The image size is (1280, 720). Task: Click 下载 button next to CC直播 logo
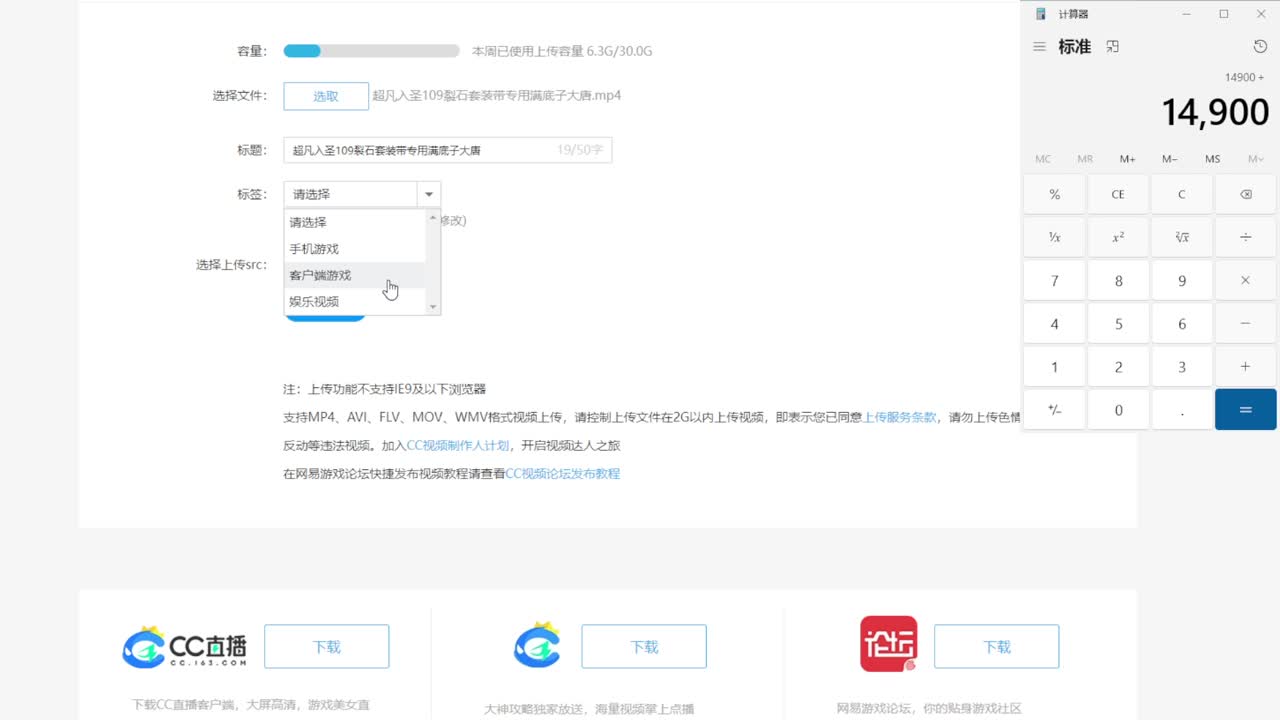point(327,647)
